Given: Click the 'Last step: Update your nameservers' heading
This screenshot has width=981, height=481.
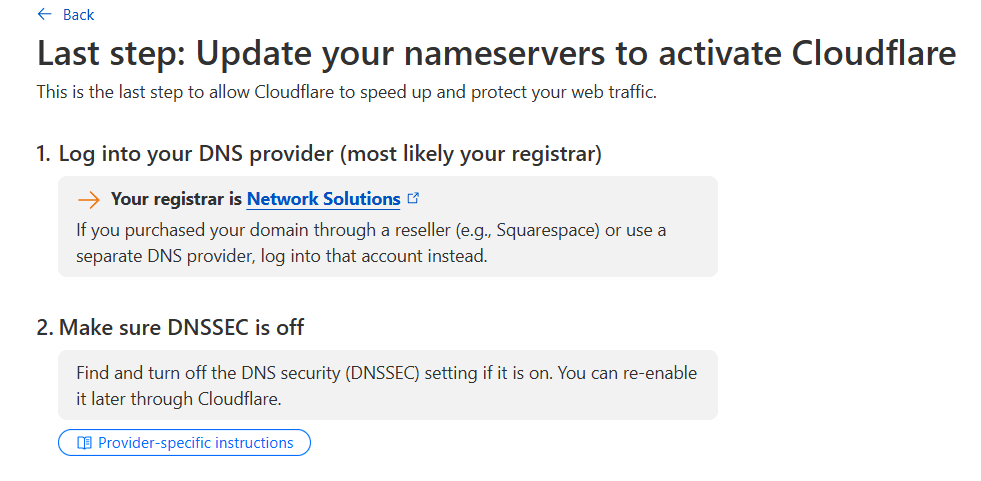Looking at the screenshot, I should tap(497, 53).
